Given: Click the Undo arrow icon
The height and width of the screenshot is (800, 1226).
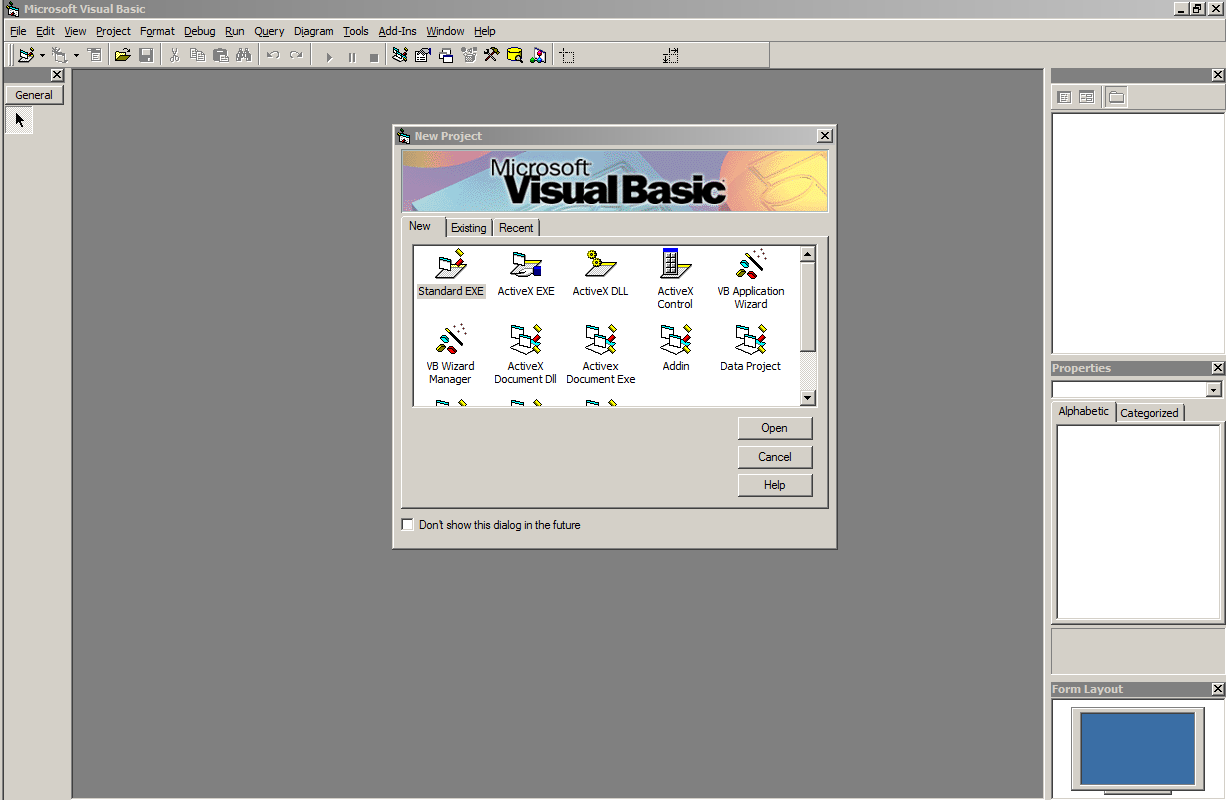Looking at the screenshot, I should [272, 56].
